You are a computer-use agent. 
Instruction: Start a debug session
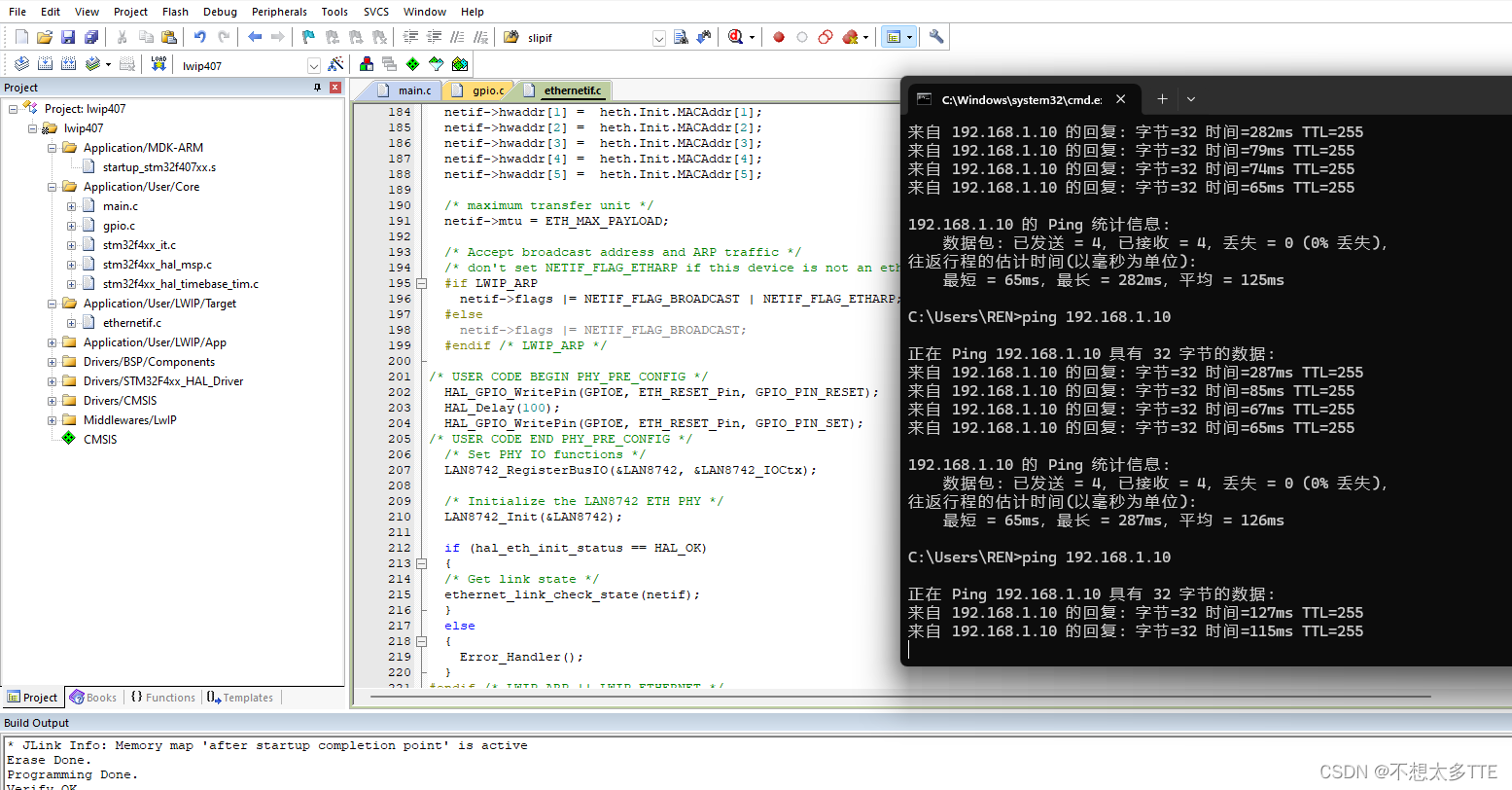[x=736, y=36]
